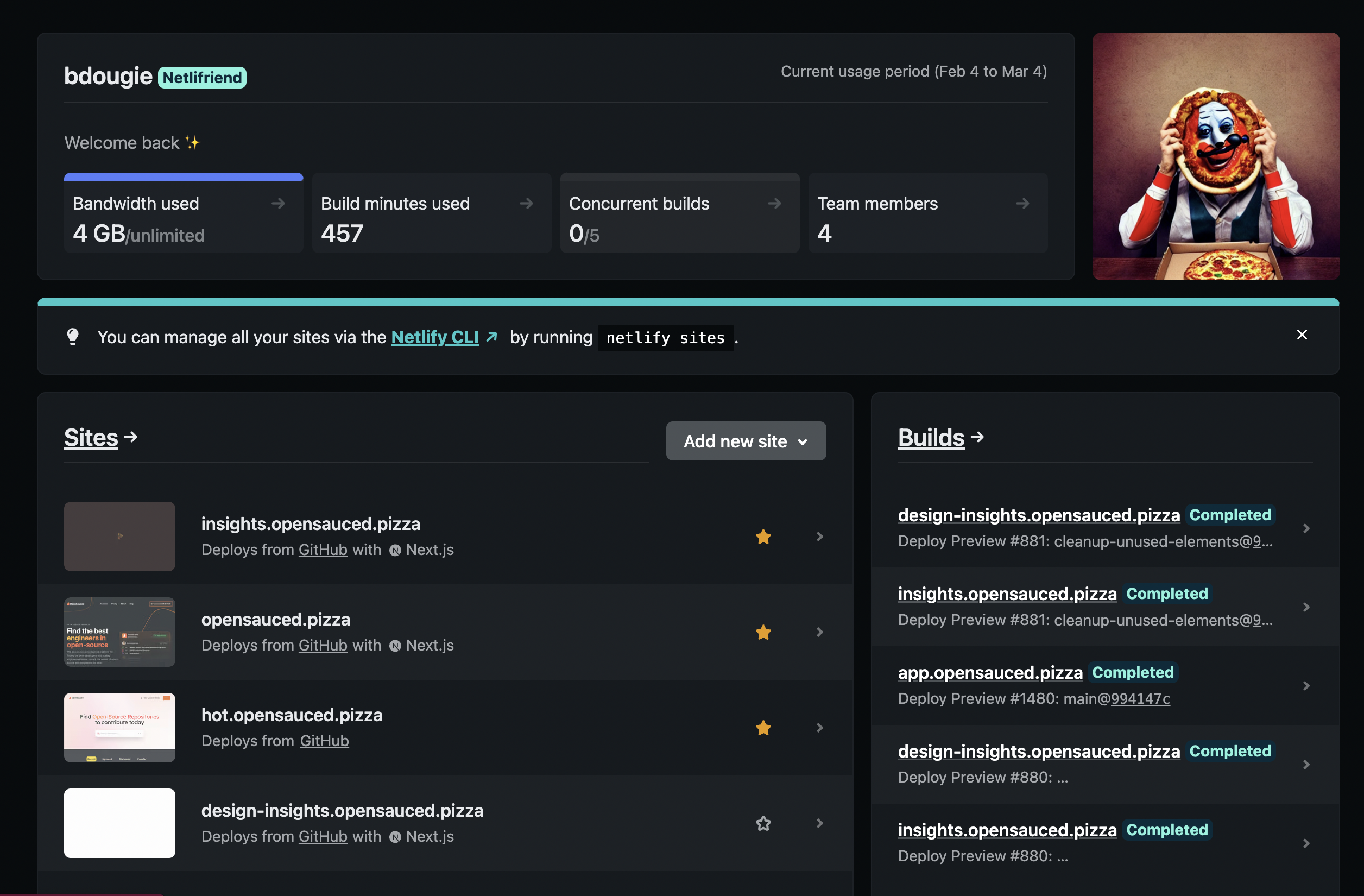Click the Next.js icon under design-insights.opensauced.pizza
This screenshot has width=1364, height=896.
(x=395, y=837)
